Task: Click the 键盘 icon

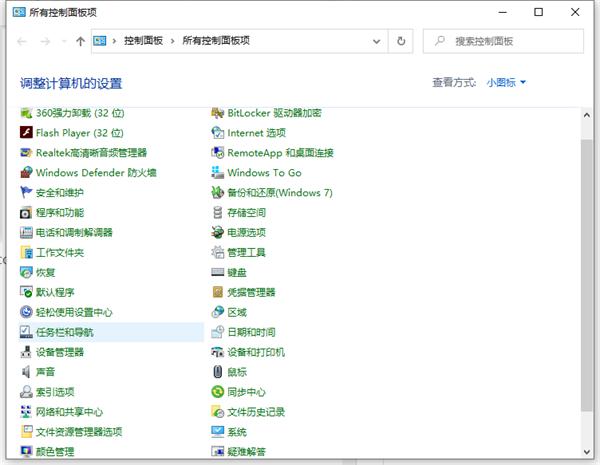Action: point(218,272)
